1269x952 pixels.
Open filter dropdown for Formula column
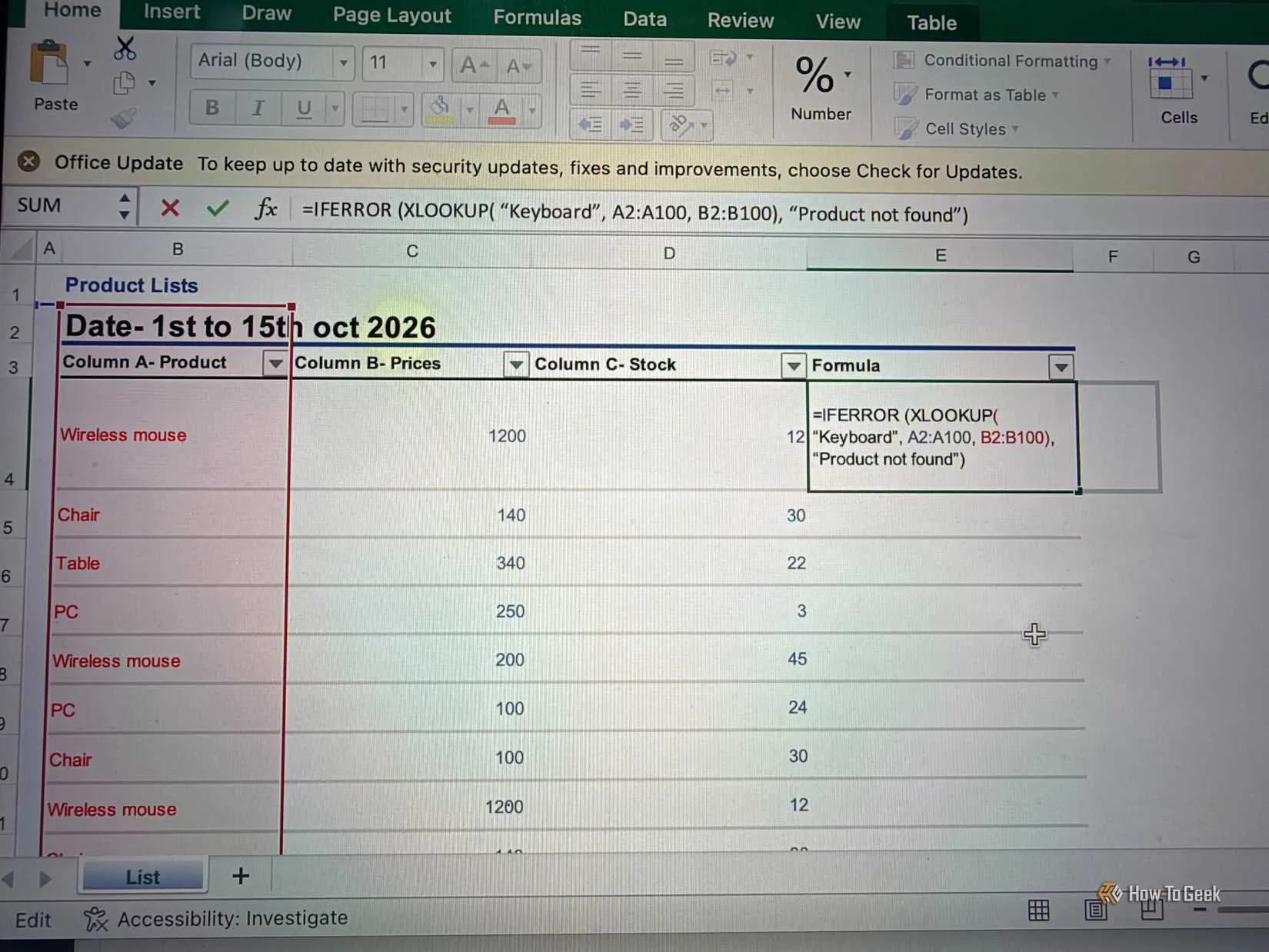[x=1061, y=368]
